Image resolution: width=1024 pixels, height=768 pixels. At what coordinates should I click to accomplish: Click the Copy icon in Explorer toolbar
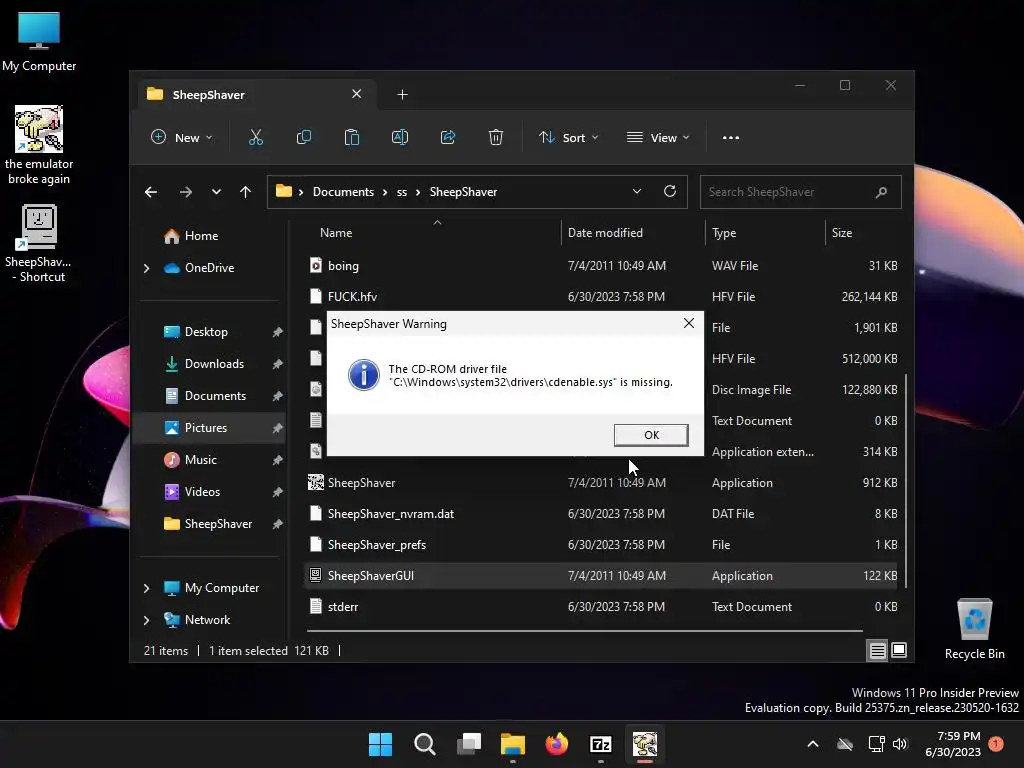(304, 138)
